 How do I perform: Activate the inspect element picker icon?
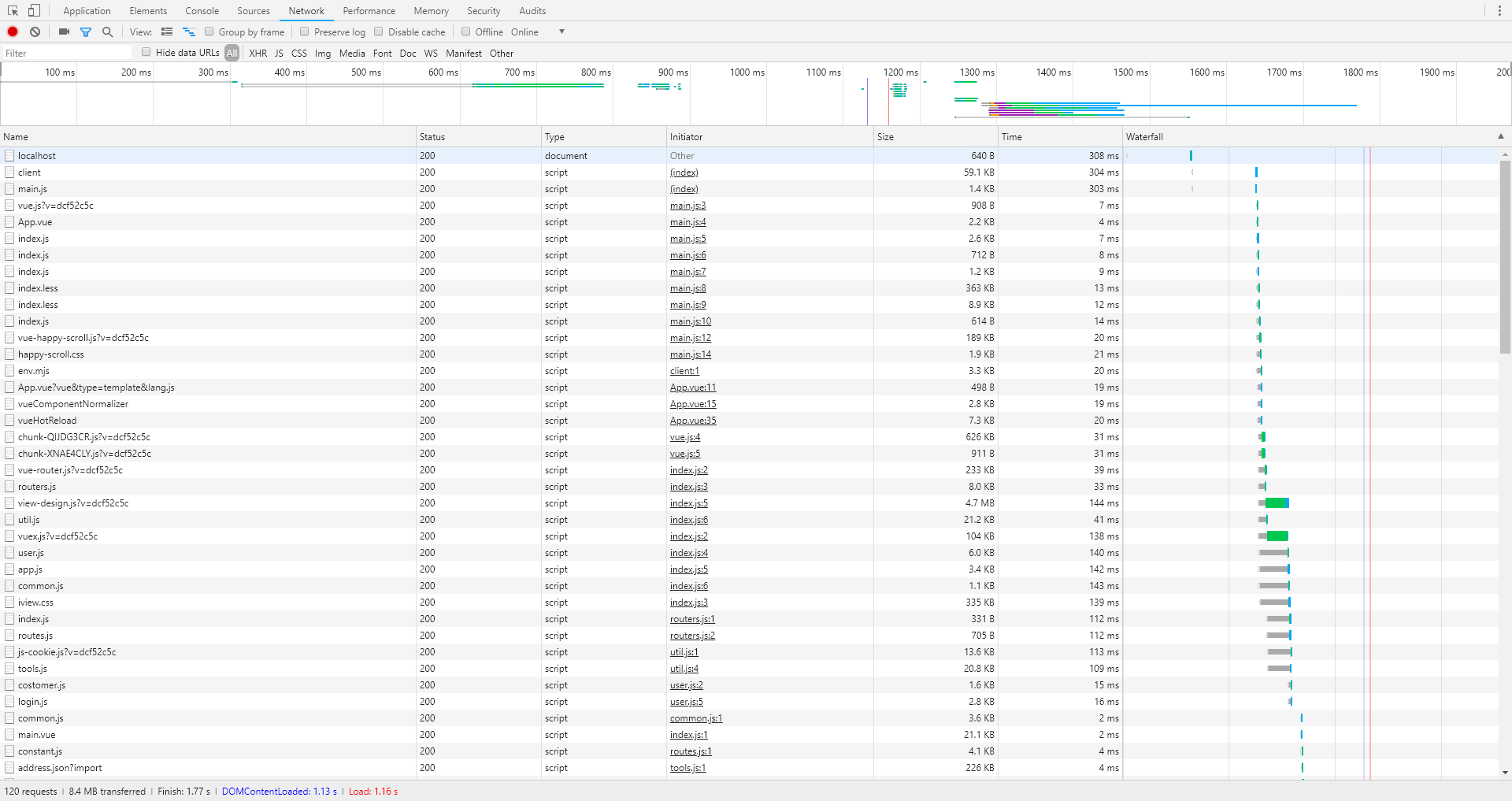(13, 11)
